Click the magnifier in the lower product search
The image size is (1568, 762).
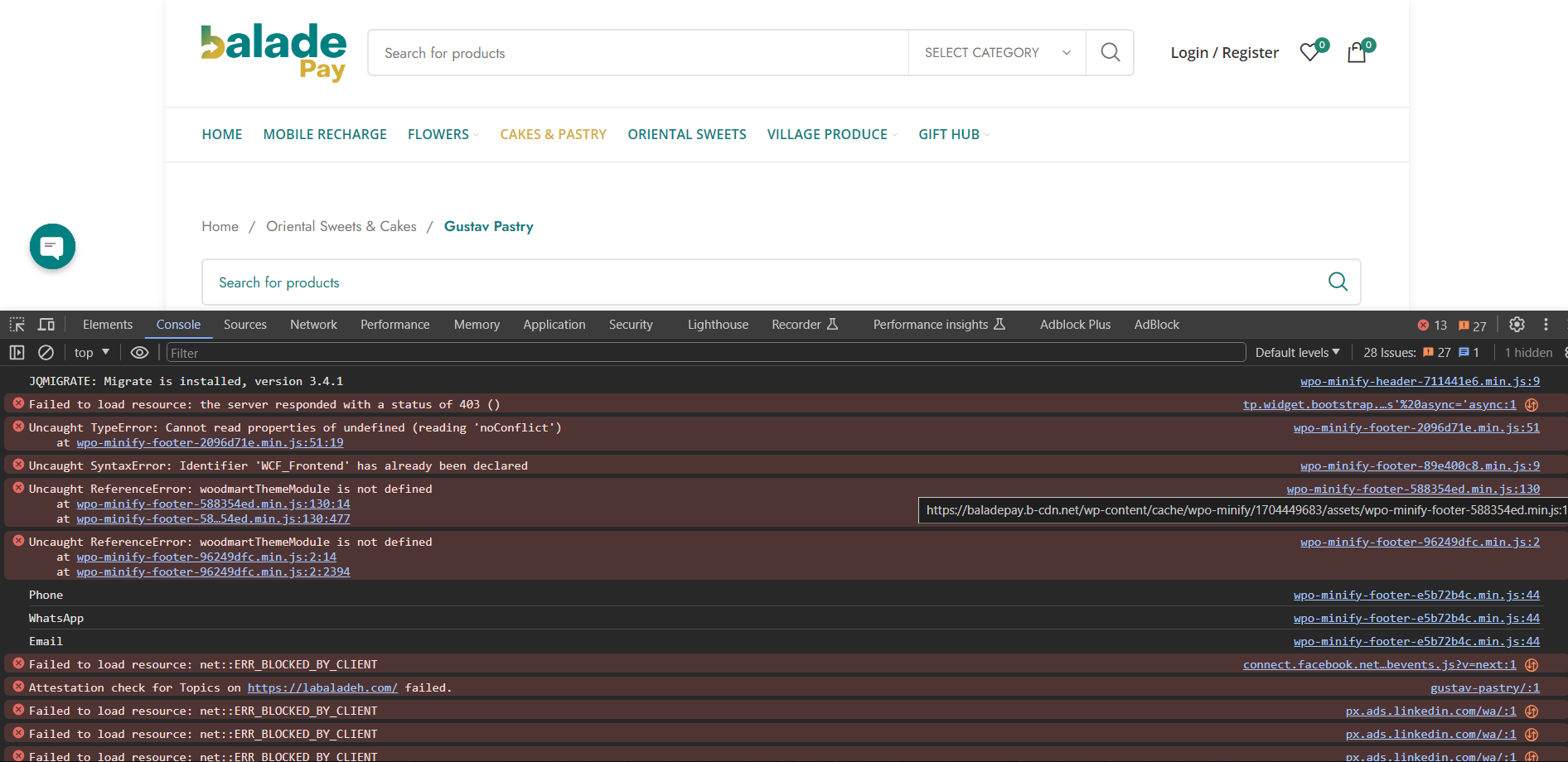tap(1338, 282)
